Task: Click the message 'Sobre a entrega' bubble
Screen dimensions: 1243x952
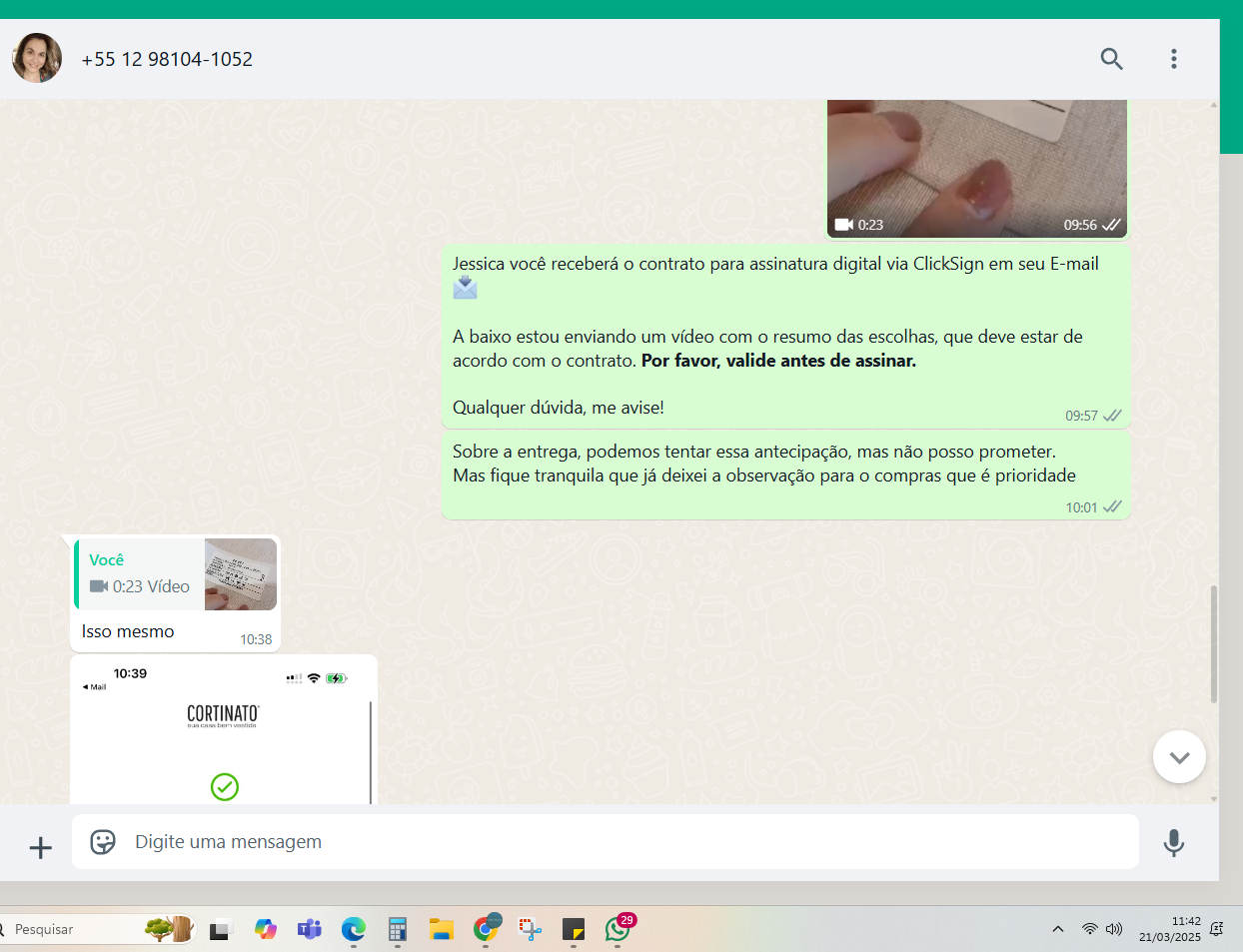Action: pyautogui.click(x=785, y=476)
